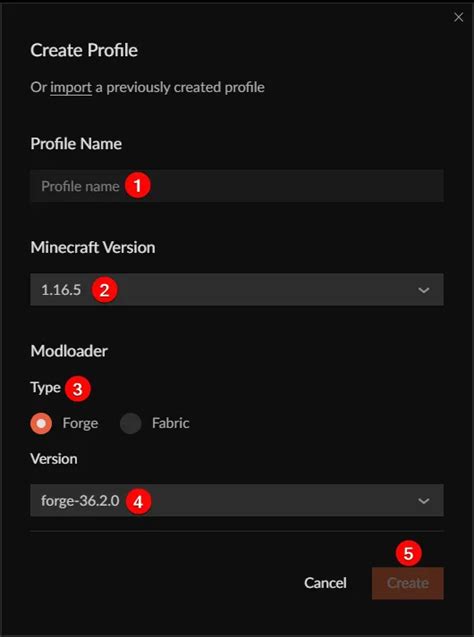The width and height of the screenshot is (474, 637).
Task: Close the Create Profile dialog with X
Action: point(458,17)
